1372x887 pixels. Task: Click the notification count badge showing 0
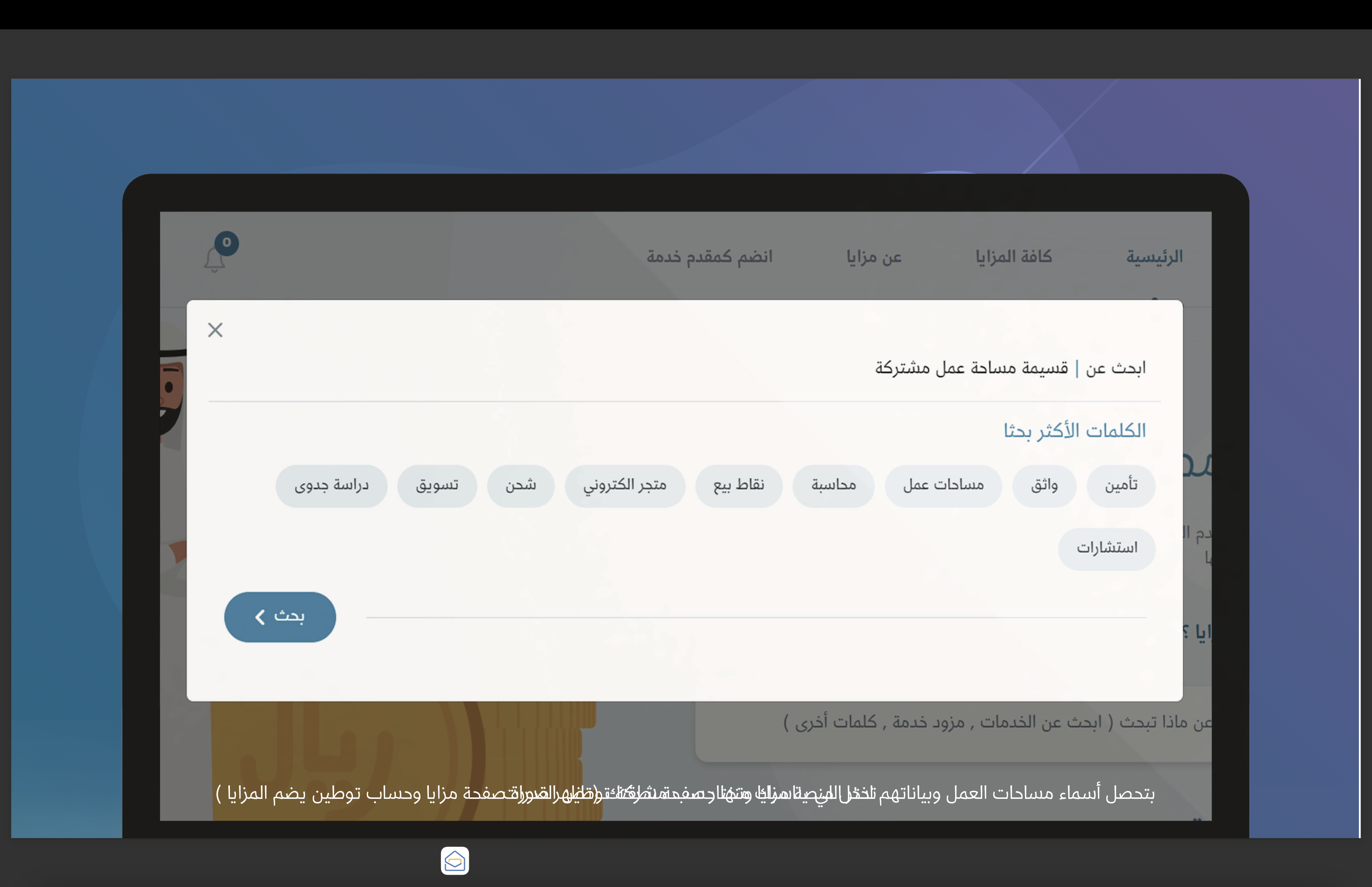pos(227,243)
